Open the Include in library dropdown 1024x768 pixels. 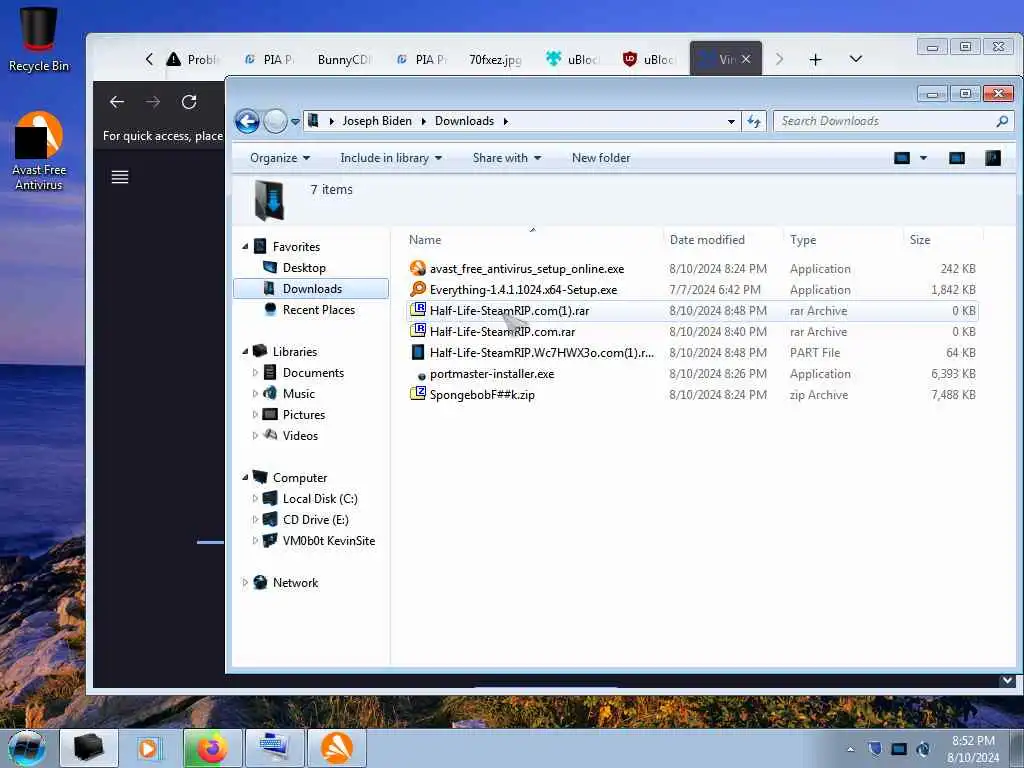pyautogui.click(x=391, y=158)
